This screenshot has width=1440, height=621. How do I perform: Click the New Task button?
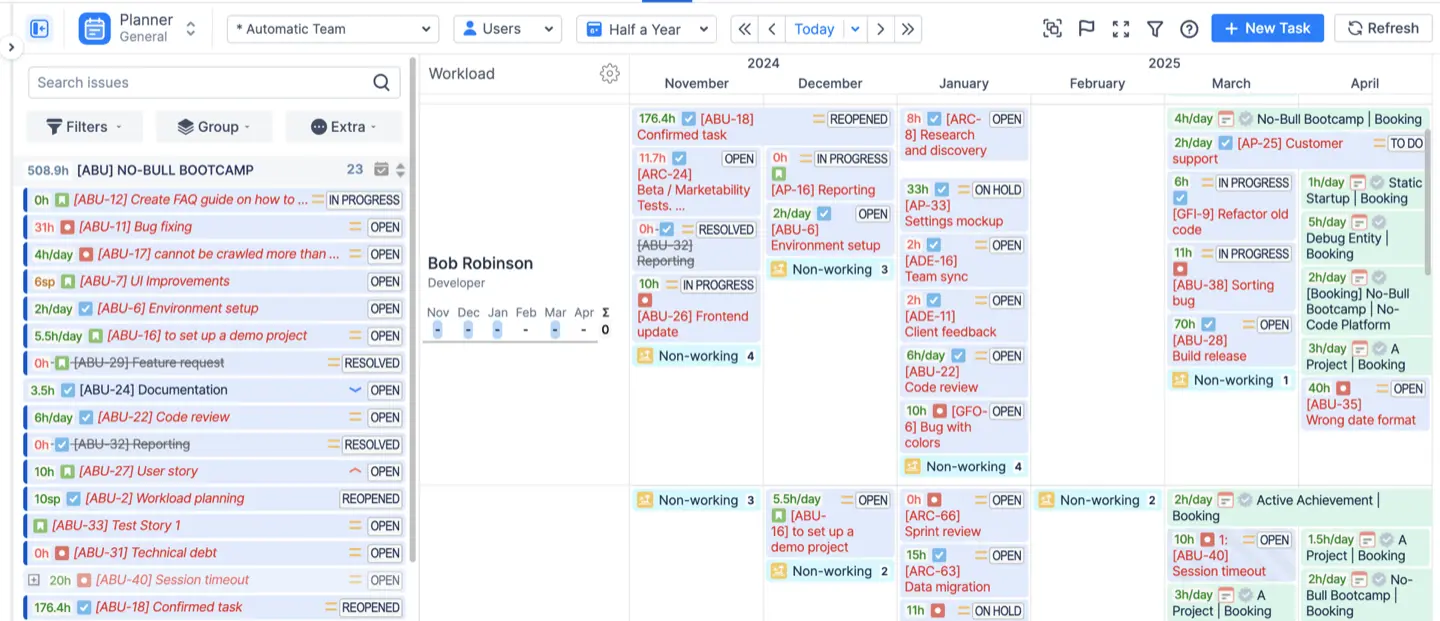click(1267, 28)
